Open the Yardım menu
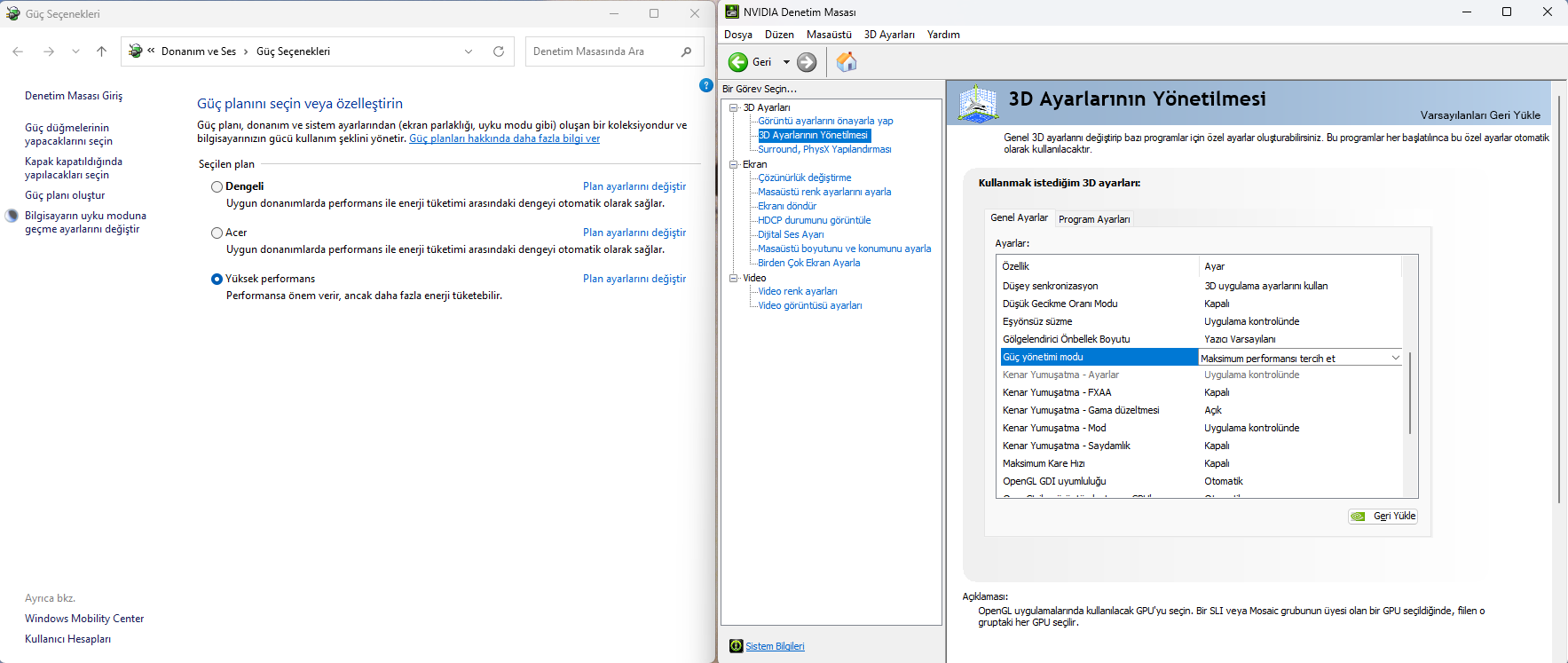Image resolution: width=1568 pixels, height=663 pixels. coord(943,35)
